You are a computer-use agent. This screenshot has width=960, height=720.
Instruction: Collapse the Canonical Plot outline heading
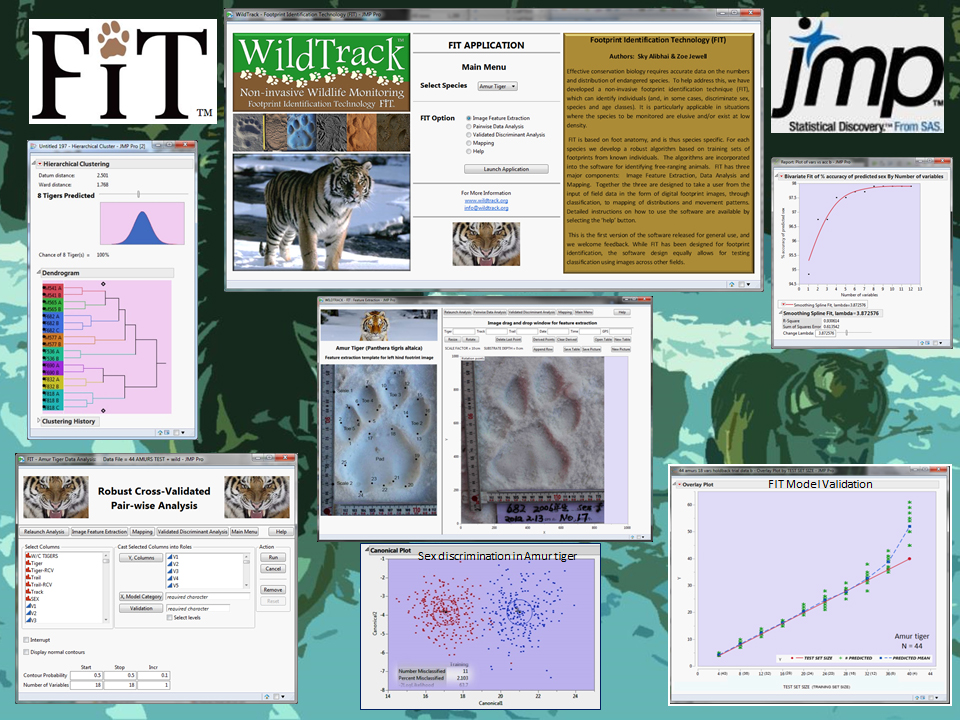click(367, 550)
